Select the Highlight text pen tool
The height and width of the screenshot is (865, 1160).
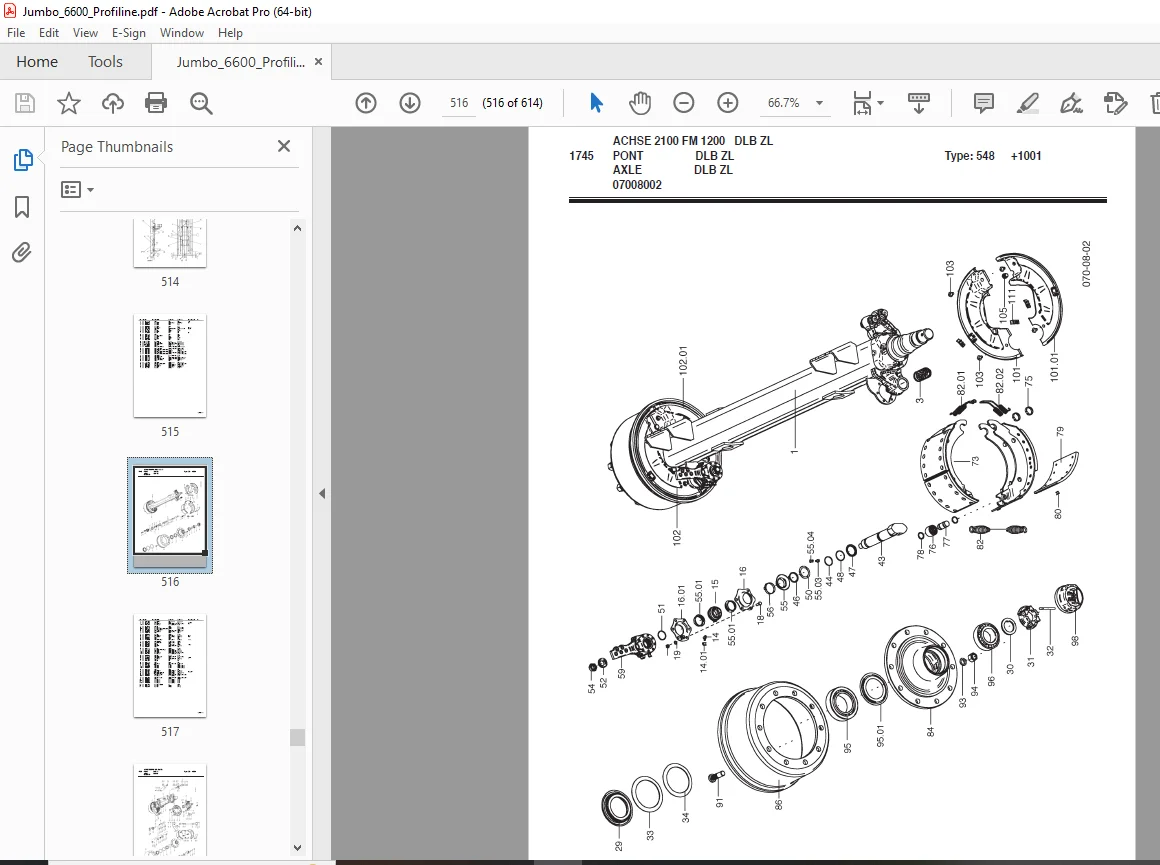[1028, 103]
